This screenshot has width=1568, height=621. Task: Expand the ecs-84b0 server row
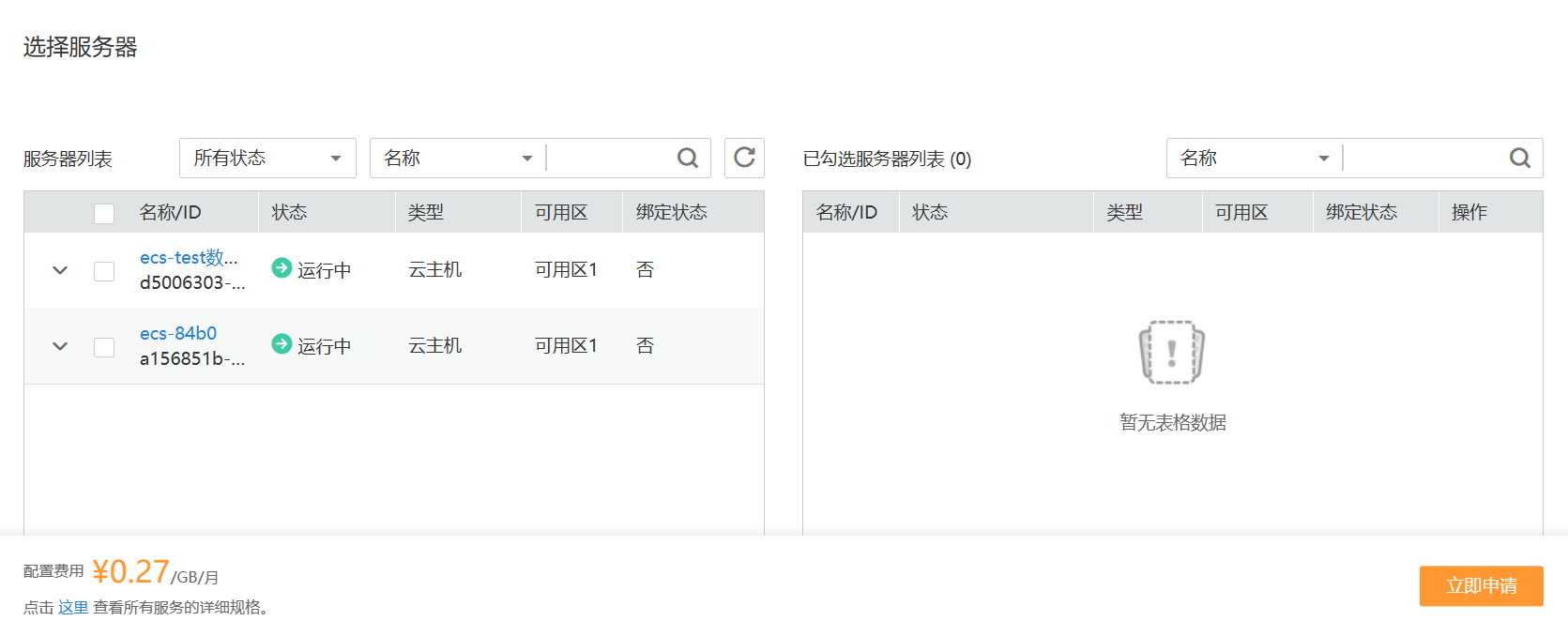[x=60, y=346]
